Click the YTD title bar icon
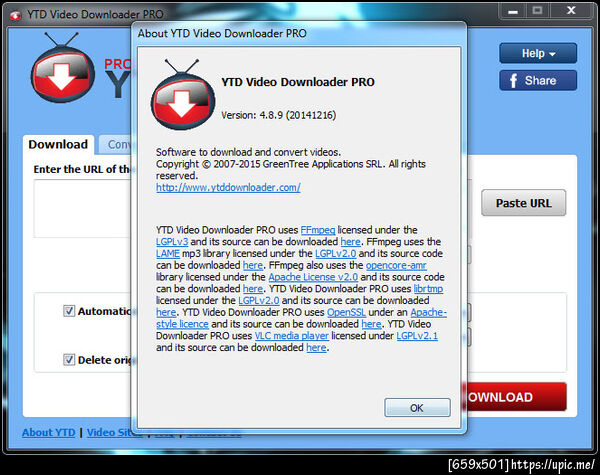600x475 pixels. coord(15,15)
